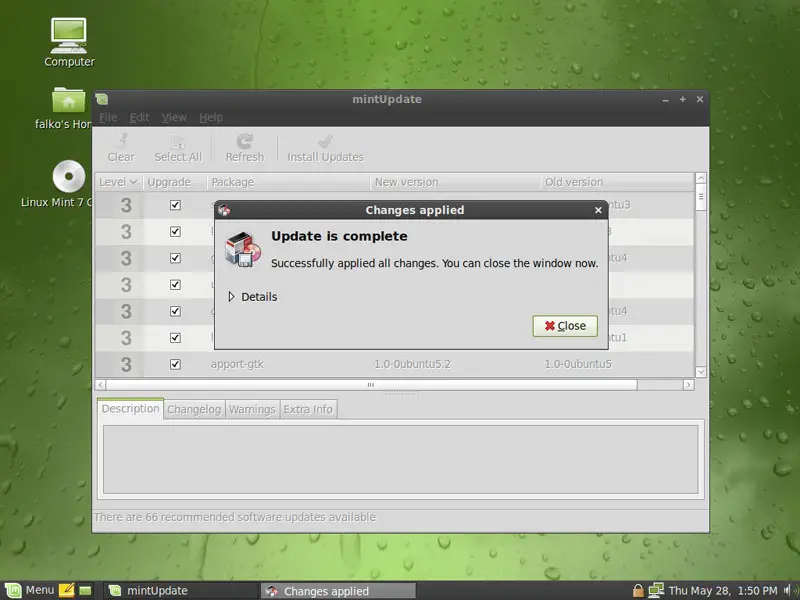Screen dimensions: 800x600
Task: Switch to mintUpdate in the taskbar
Action: click(x=182, y=591)
